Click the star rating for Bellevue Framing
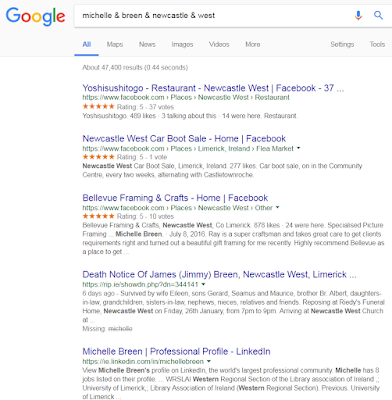The width and height of the screenshot is (392, 400). click(x=98, y=216)
